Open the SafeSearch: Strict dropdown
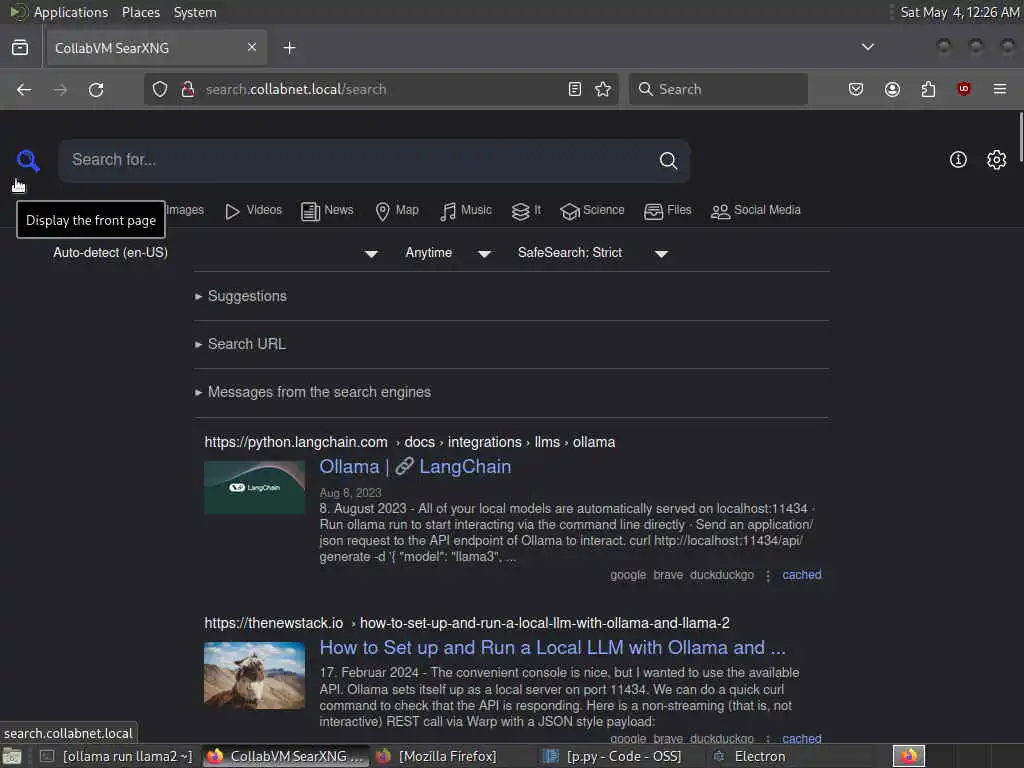This screenshot has height=768, width=1024. [x=593, y=253]
